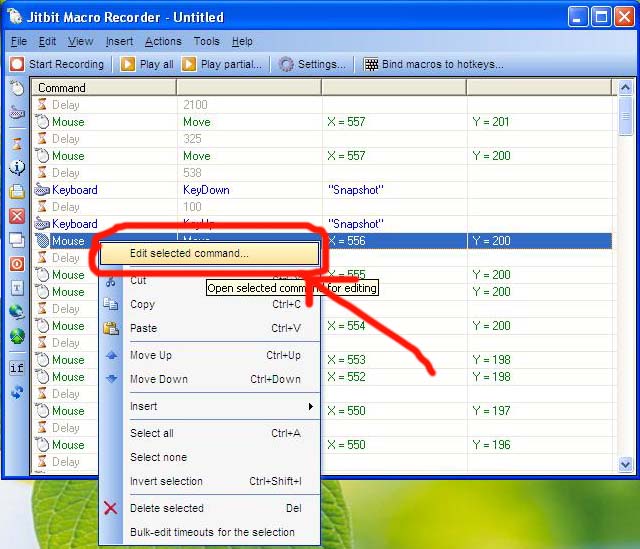This screenshot has width=640, height=549.
Task: Click the 'Settings...' button label
Action: pyautogui.click(x=322, y=64)
